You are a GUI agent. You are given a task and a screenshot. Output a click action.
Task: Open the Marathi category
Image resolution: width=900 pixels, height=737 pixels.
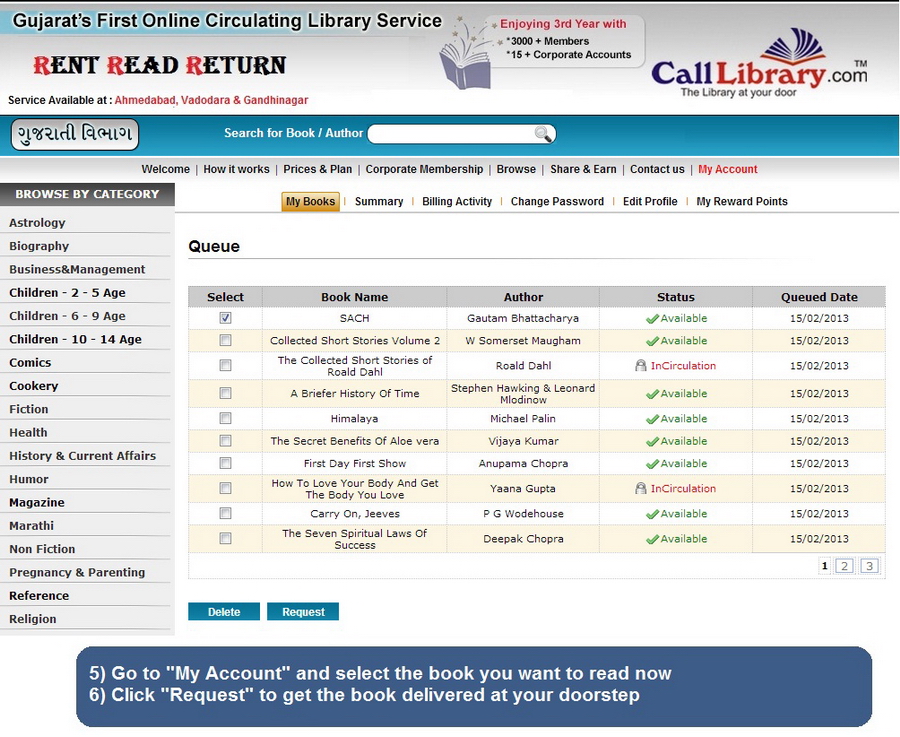point(32,526)
